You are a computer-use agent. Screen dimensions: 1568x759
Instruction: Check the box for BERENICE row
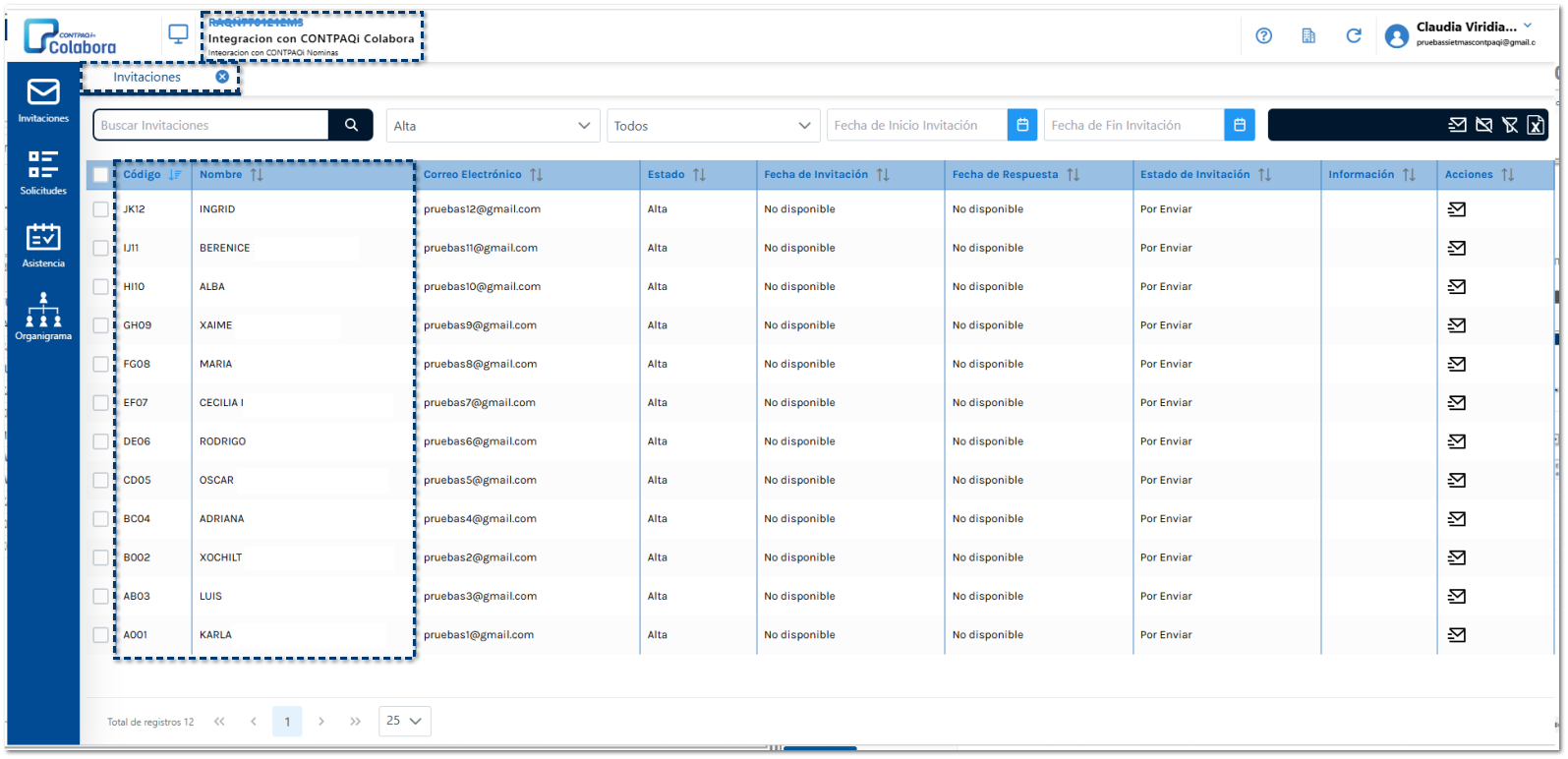pos(100,248)
